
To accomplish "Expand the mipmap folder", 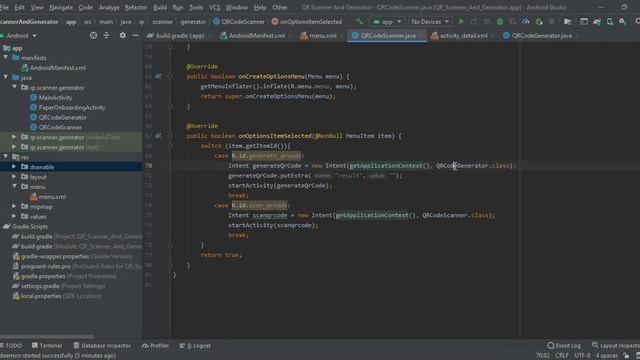I will (14, 207).
